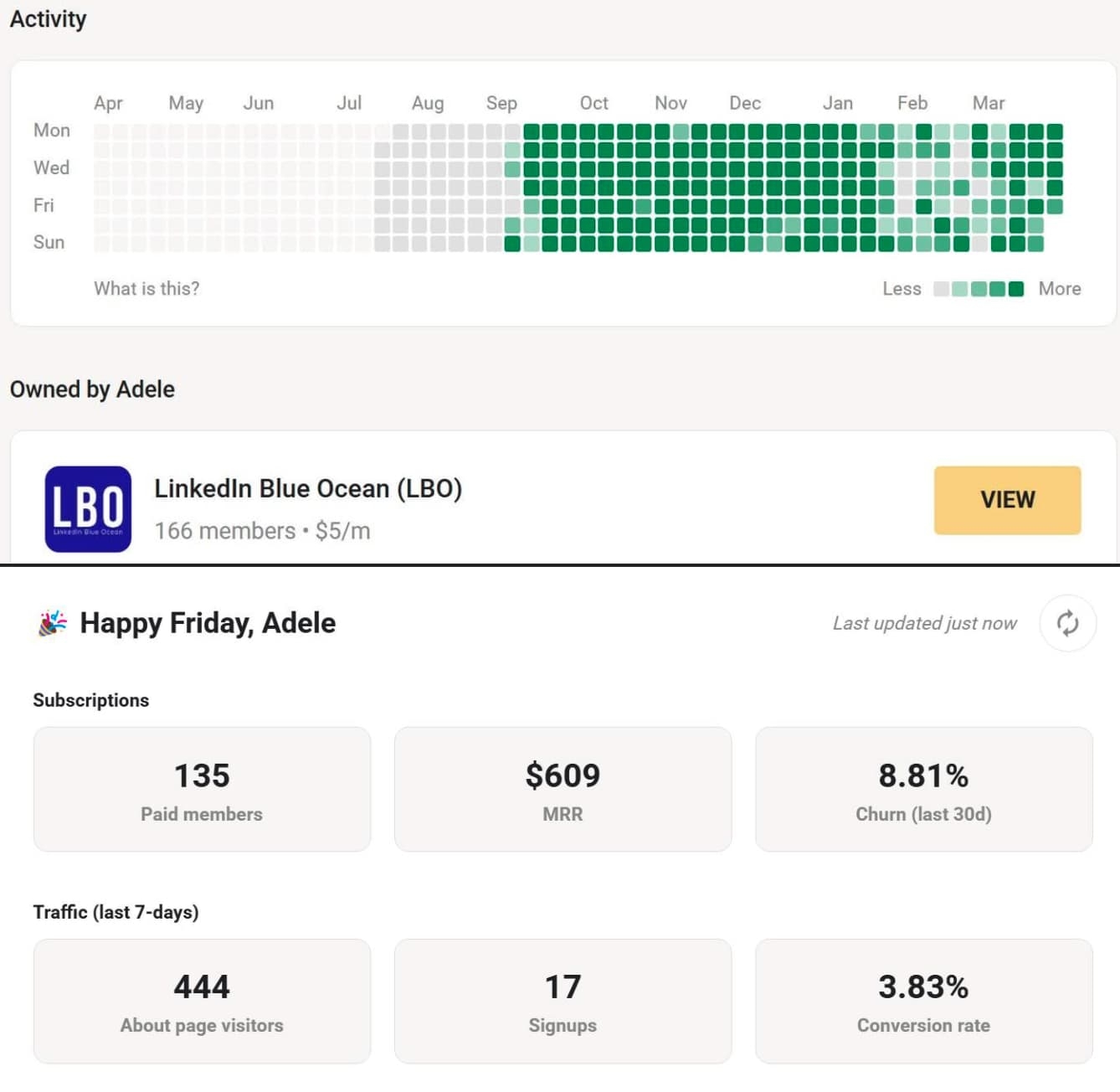Click first Monday cell in activity heatmap
The image size is (1120, 1092).
[x=101, y=131]
